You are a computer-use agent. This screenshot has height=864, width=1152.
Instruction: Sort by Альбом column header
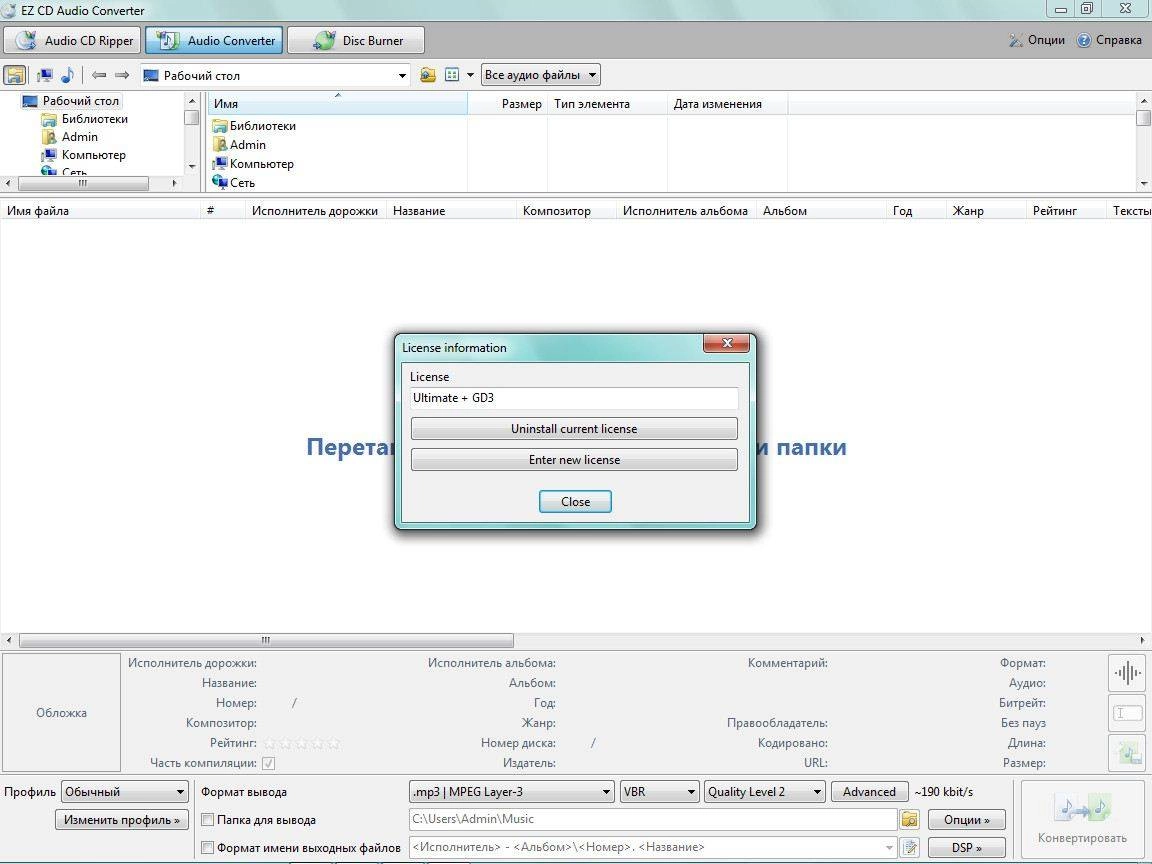click(x=821, y=211)
